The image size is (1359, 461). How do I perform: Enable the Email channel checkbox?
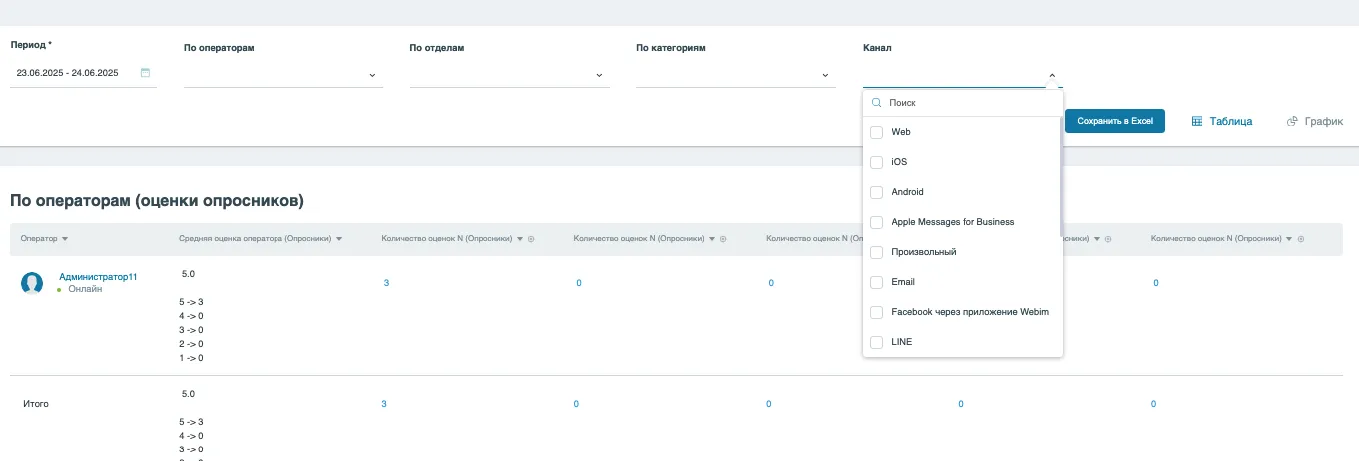pos(877,282)
